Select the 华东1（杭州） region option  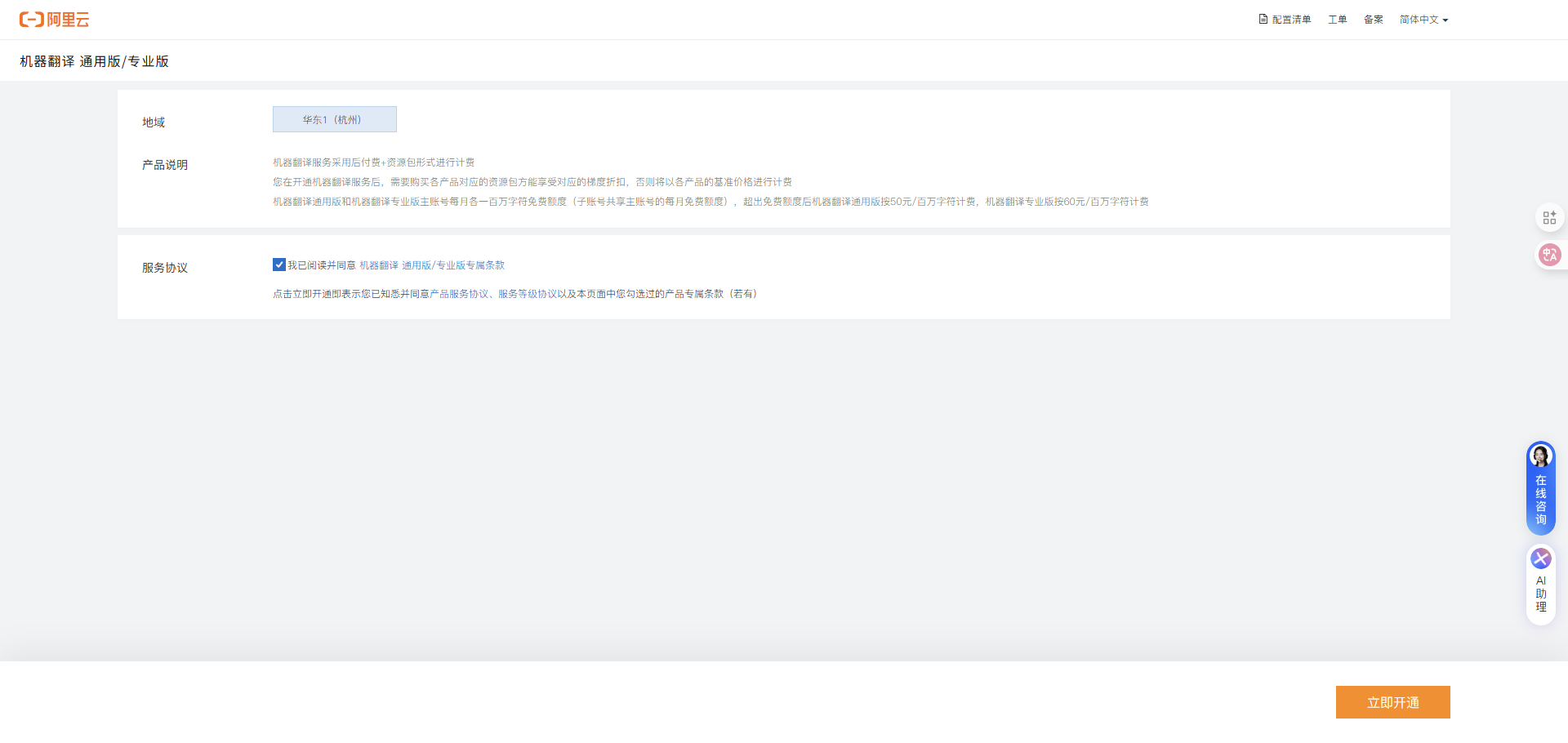pyautogui.click(x=334, y=119)
